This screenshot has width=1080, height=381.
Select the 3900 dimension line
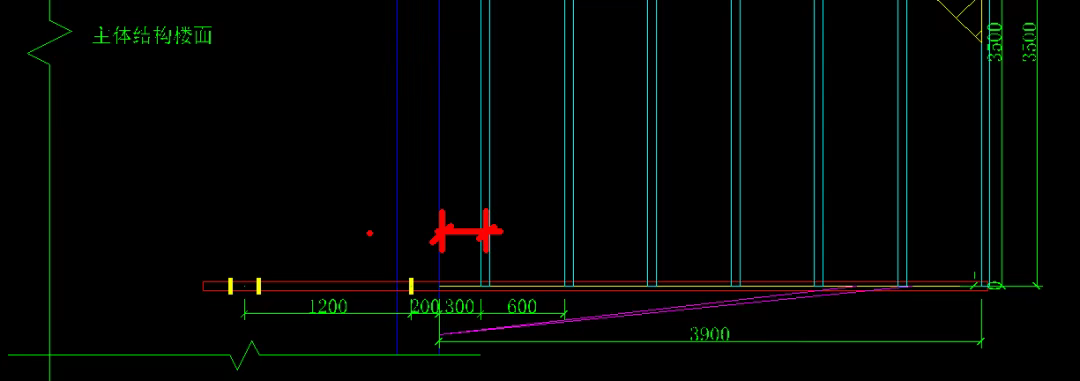711,340
